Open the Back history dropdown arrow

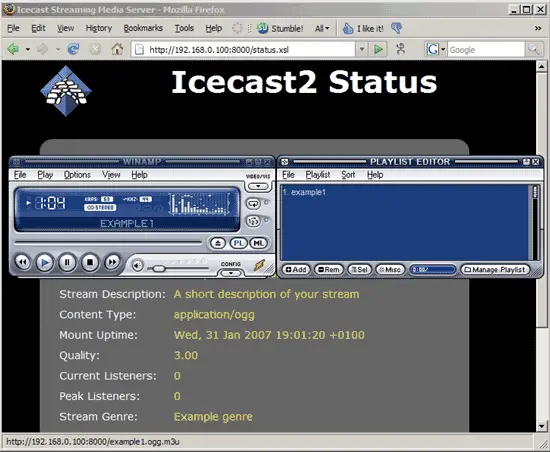[27, 49]
